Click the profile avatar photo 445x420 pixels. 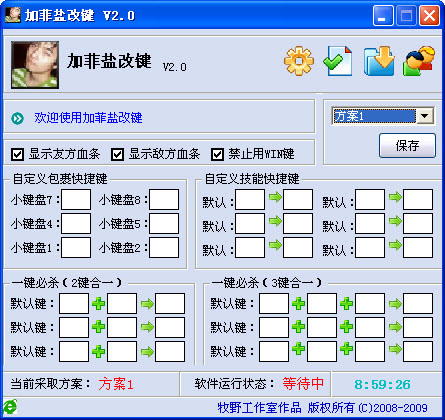35,65
